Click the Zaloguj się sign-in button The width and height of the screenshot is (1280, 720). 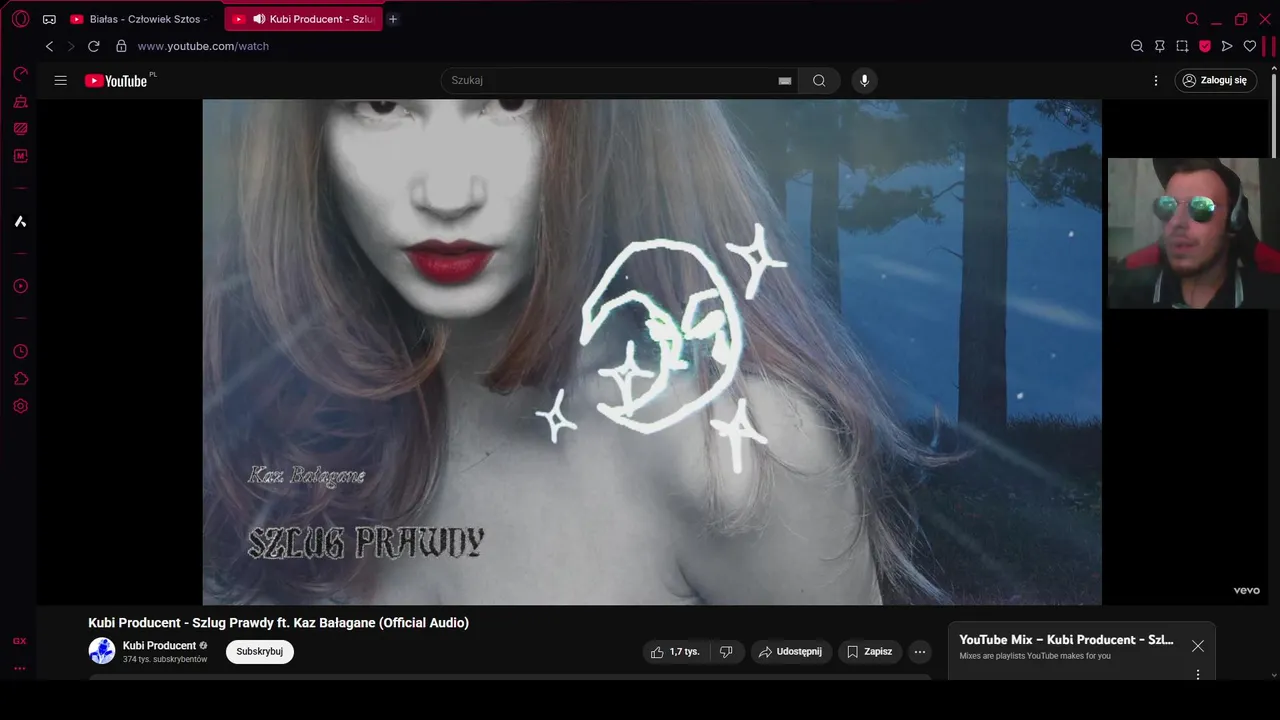[x=1216, y=80]
